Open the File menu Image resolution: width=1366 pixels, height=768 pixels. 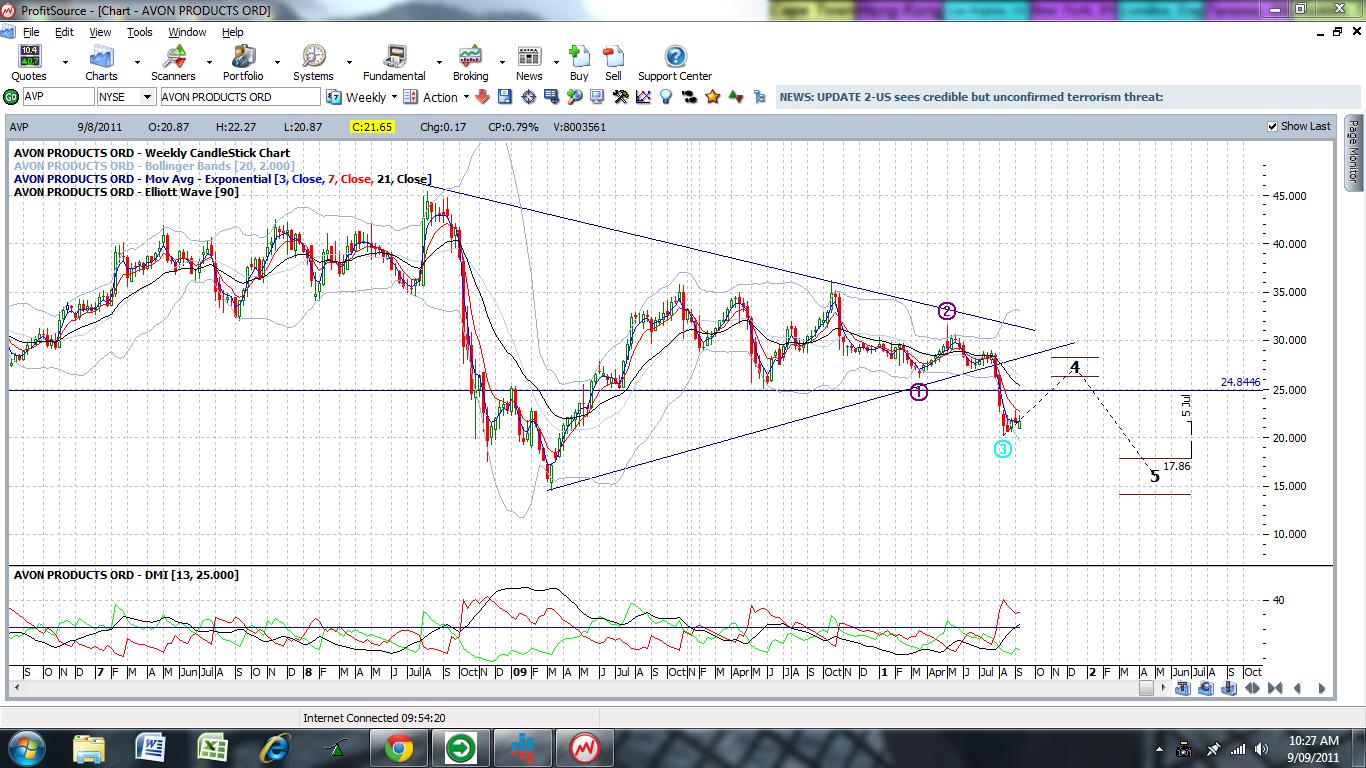pos(31,32)
